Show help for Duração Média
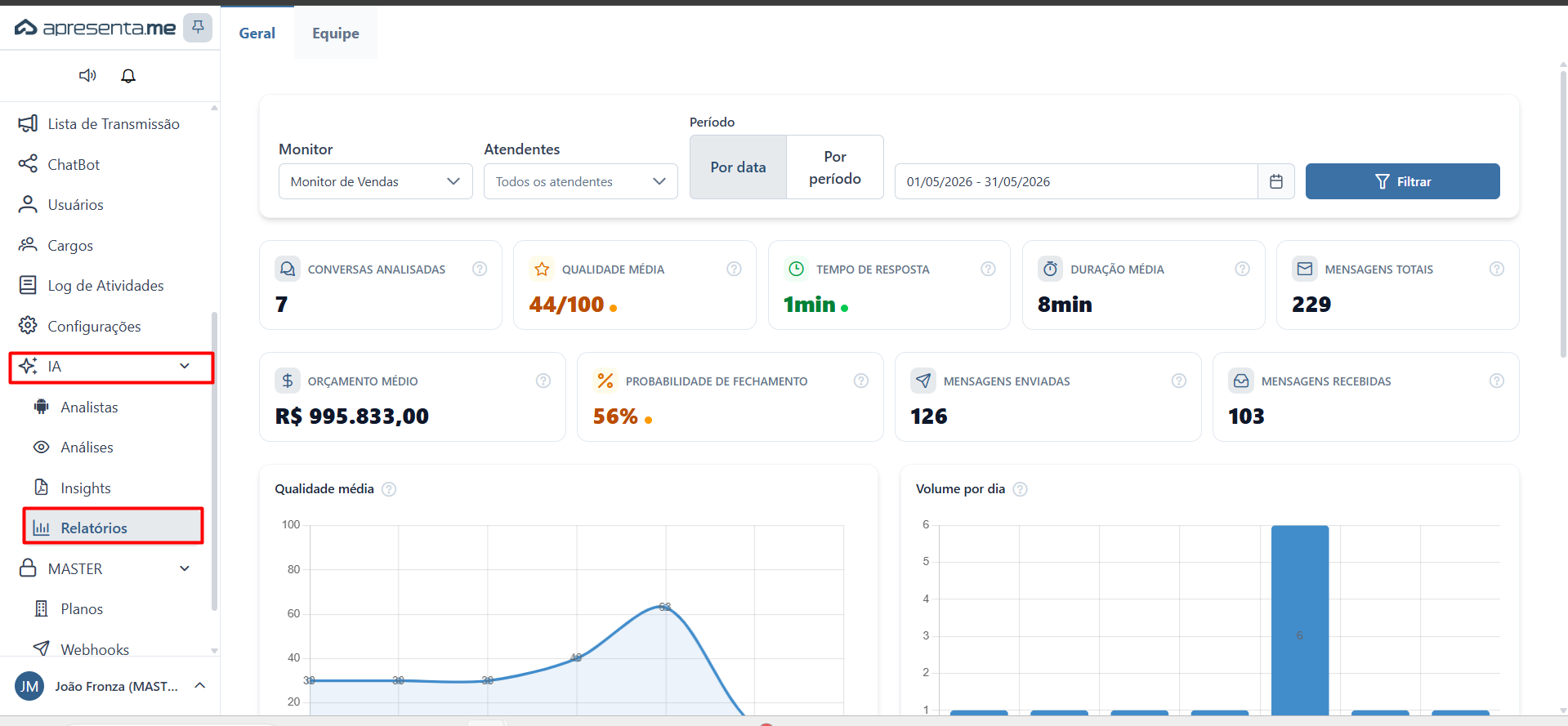 [1243, 269]
